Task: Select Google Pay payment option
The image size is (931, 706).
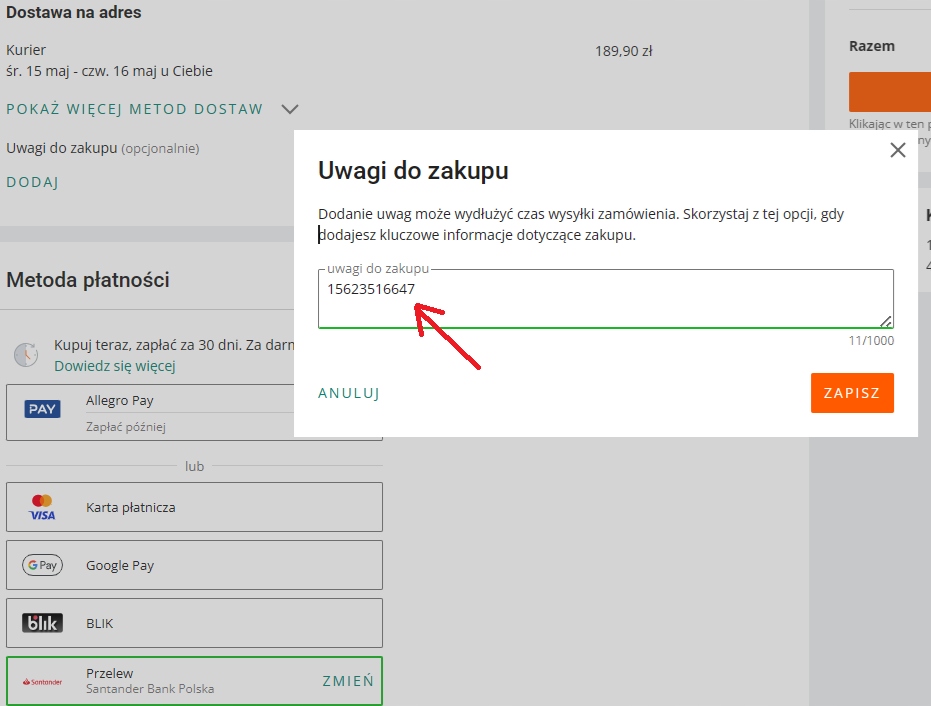Action: 194,565
